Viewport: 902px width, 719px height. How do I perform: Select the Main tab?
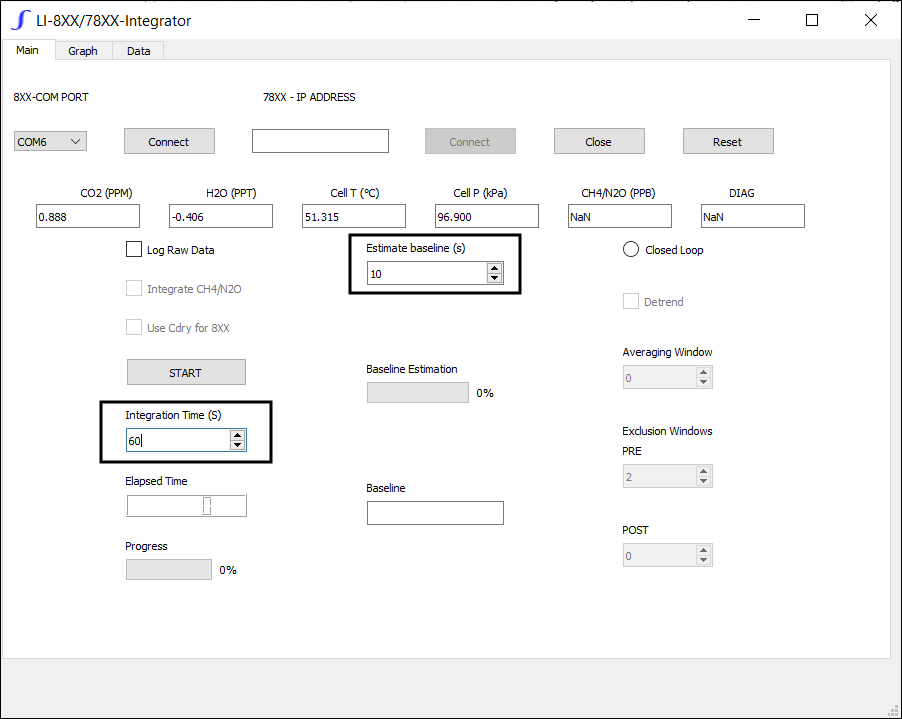pyautogui.click(x=28, y=50)
